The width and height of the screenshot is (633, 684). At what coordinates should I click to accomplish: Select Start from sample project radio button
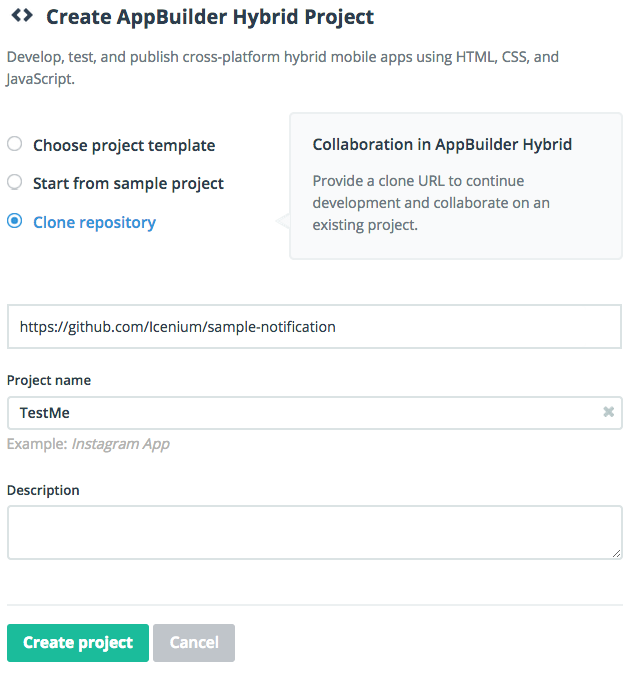click(14, 182)
